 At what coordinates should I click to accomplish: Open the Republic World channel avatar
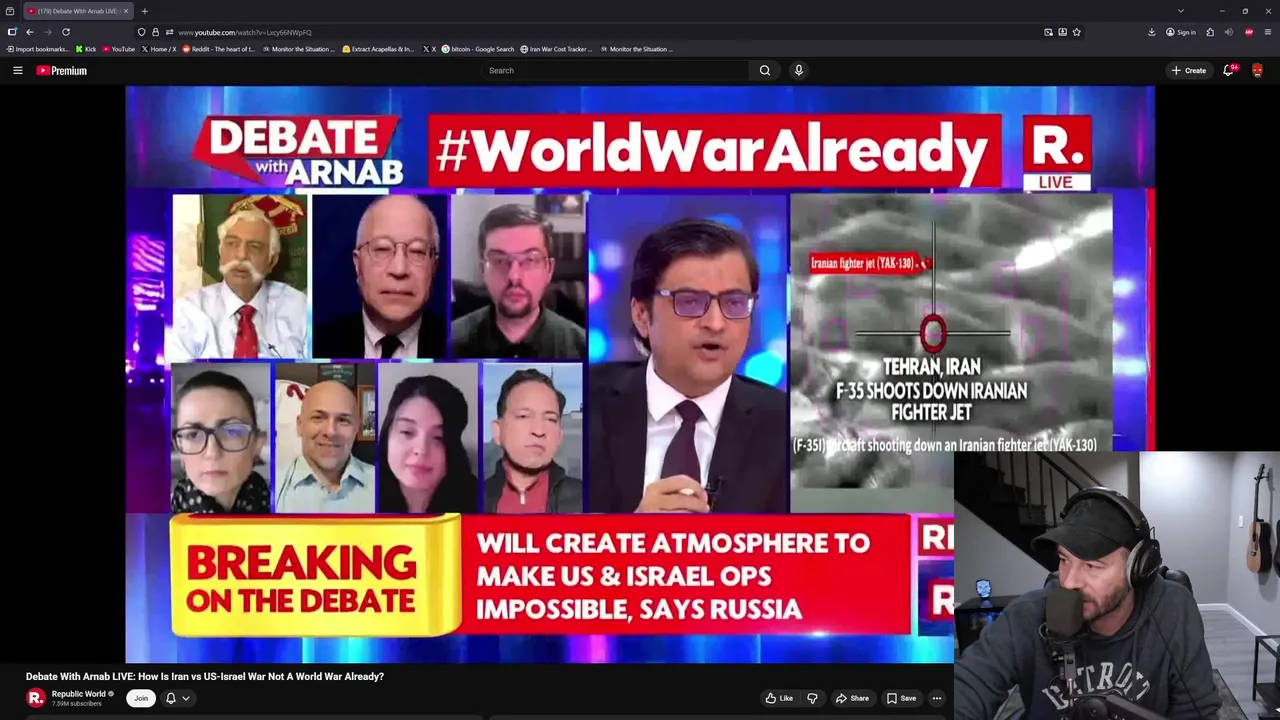[36, 698]
